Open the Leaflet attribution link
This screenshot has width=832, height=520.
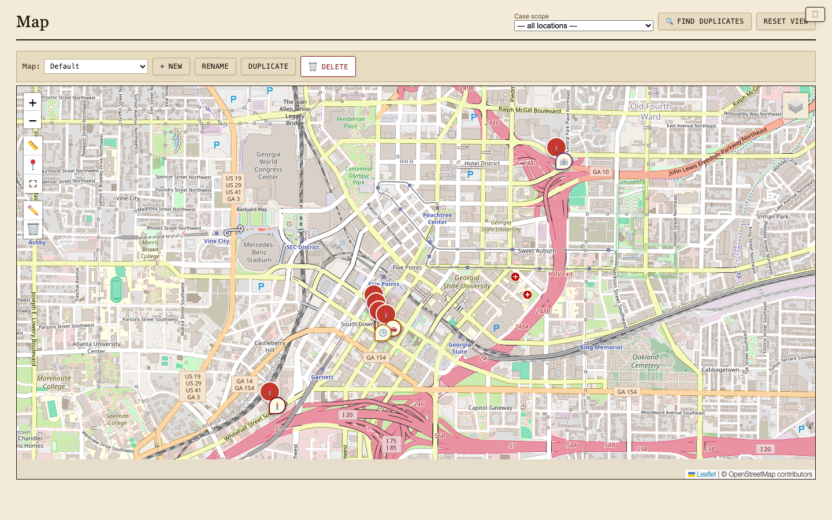click(x=706, y=474)
